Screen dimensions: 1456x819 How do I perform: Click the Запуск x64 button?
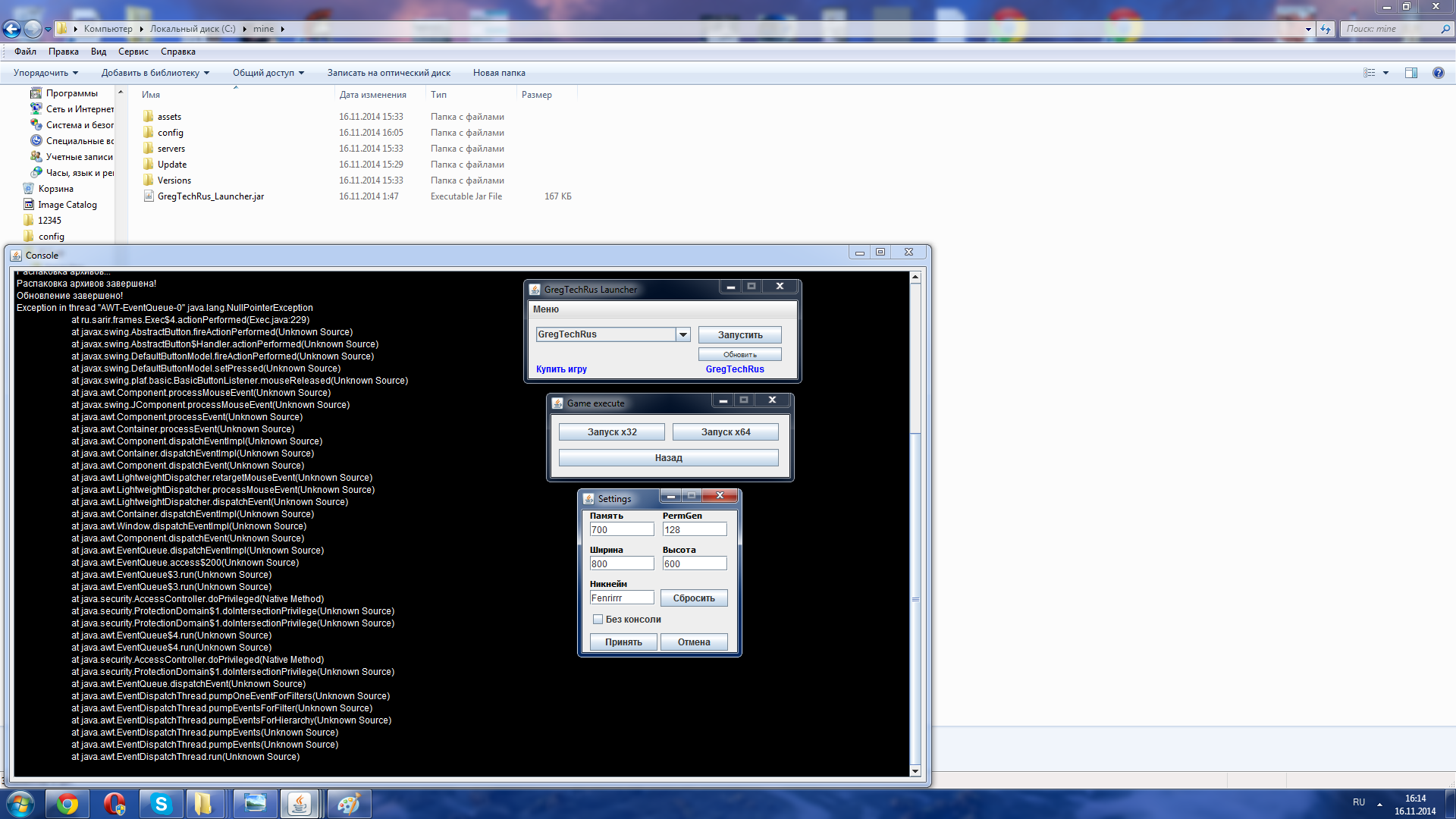(726, 432)
